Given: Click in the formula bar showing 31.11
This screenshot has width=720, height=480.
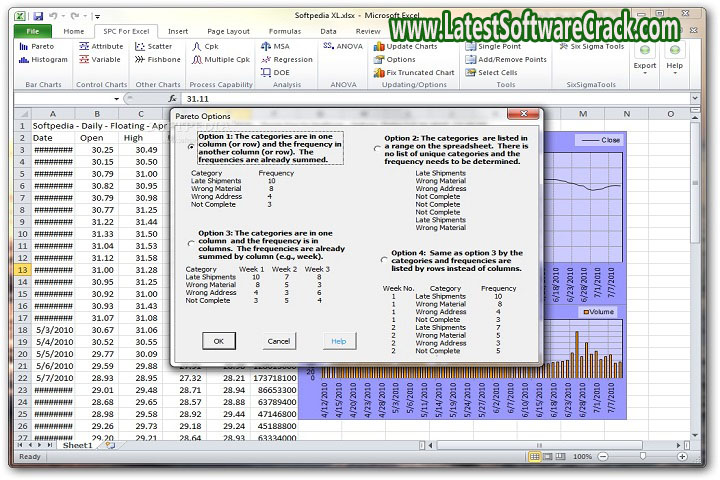Looking at the screenshot, I should point(435,99).
